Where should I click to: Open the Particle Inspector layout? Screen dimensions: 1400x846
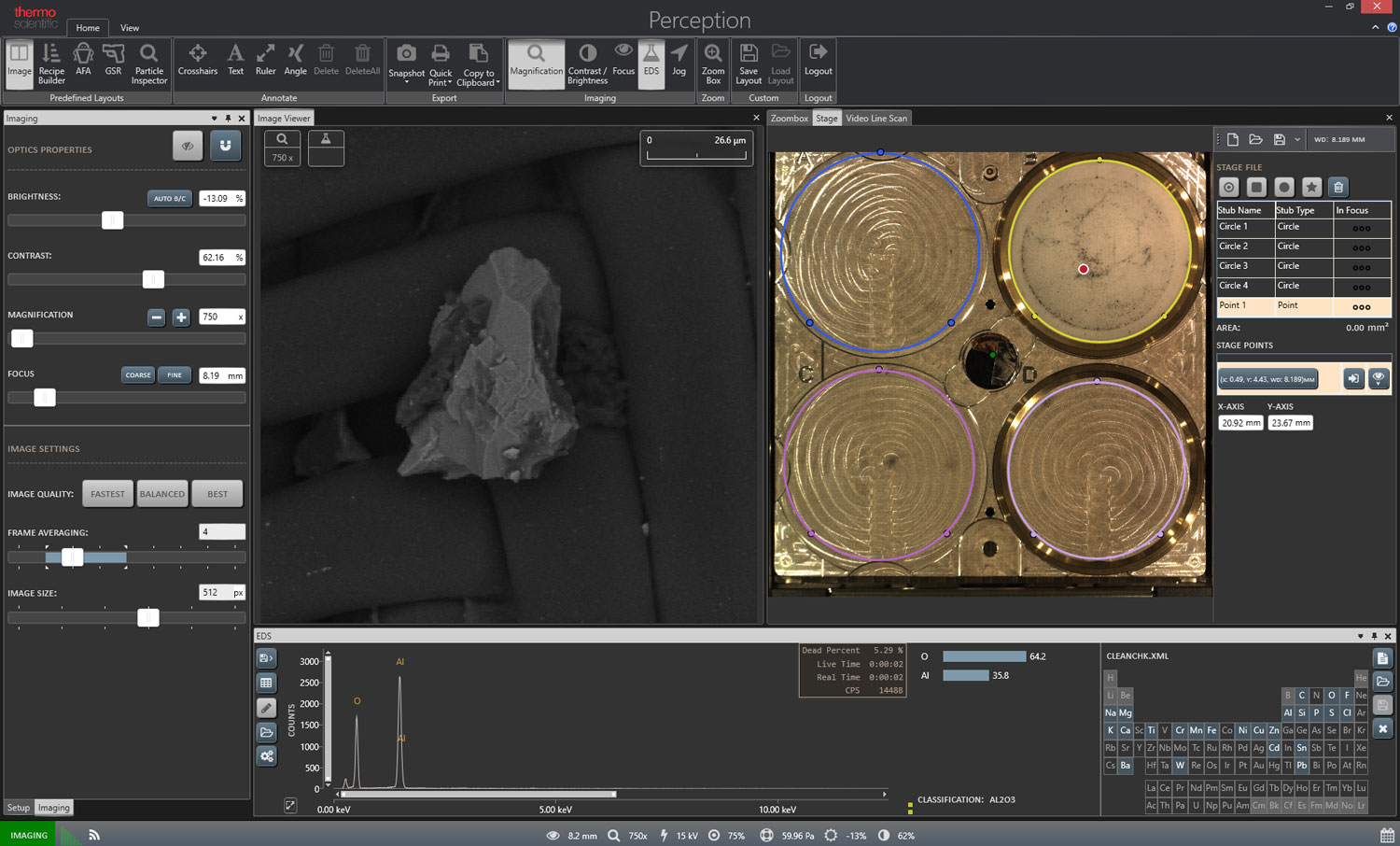[x=148, y=63]
